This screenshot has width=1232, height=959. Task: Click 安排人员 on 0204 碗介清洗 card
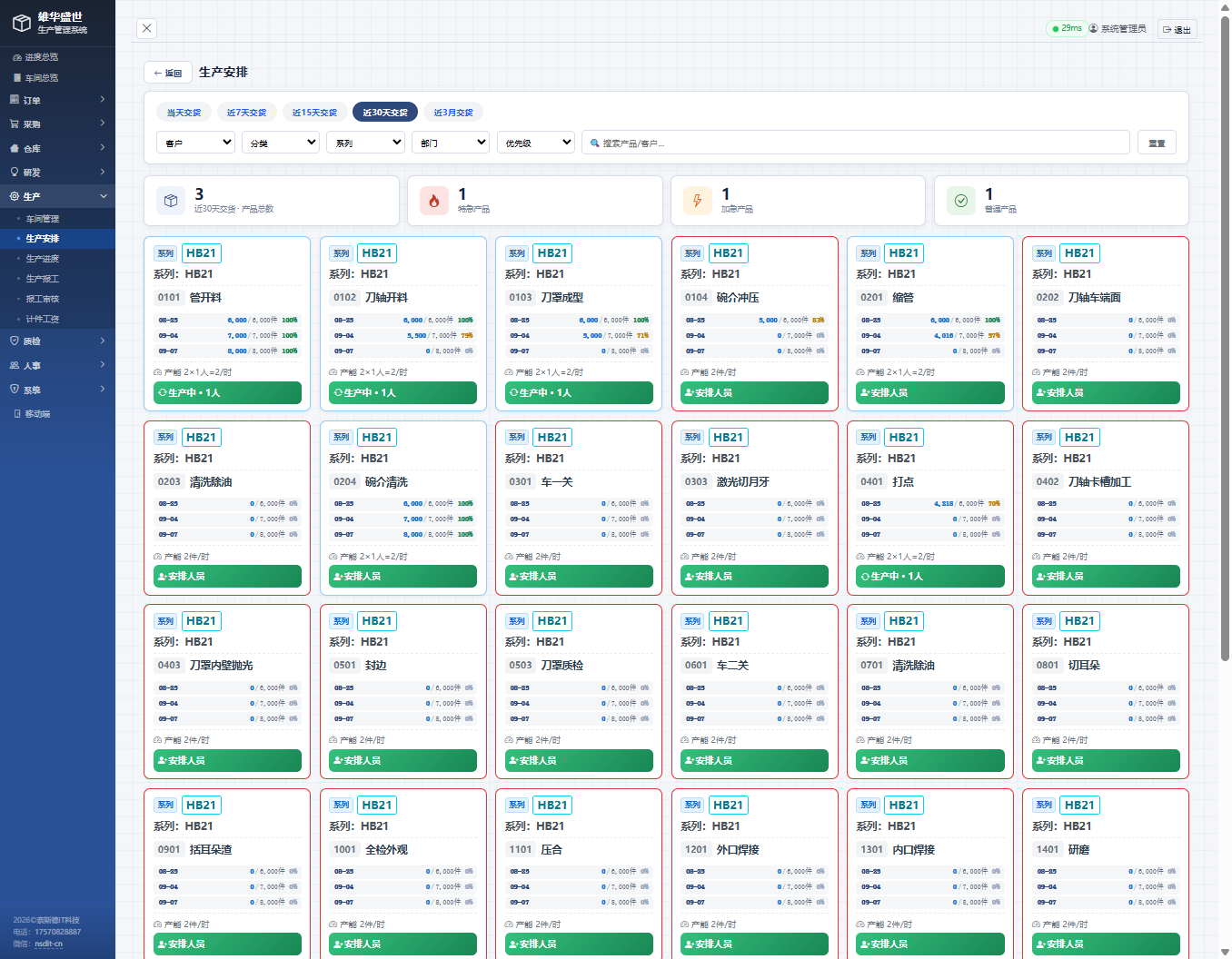402,576
